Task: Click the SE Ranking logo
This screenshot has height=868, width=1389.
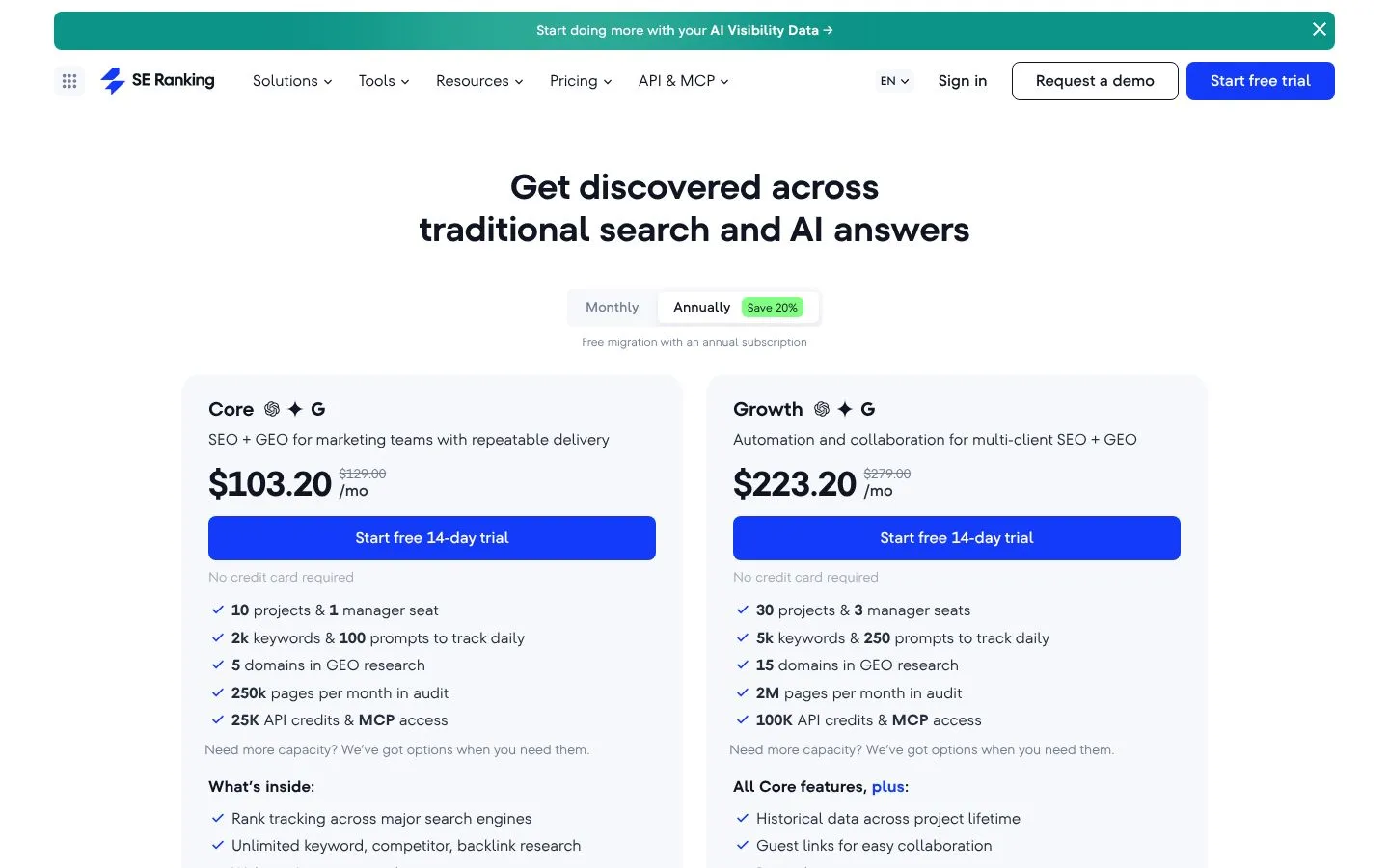Action: [x=157, y=81]
